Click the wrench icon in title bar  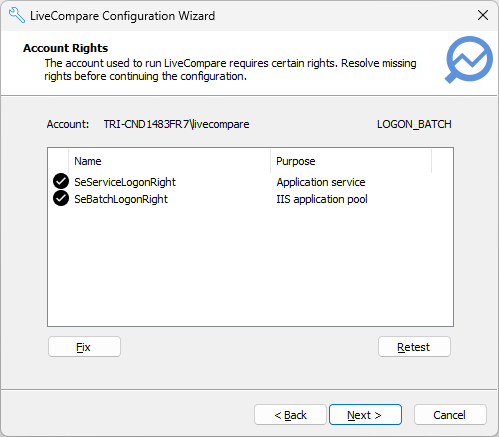17,16
